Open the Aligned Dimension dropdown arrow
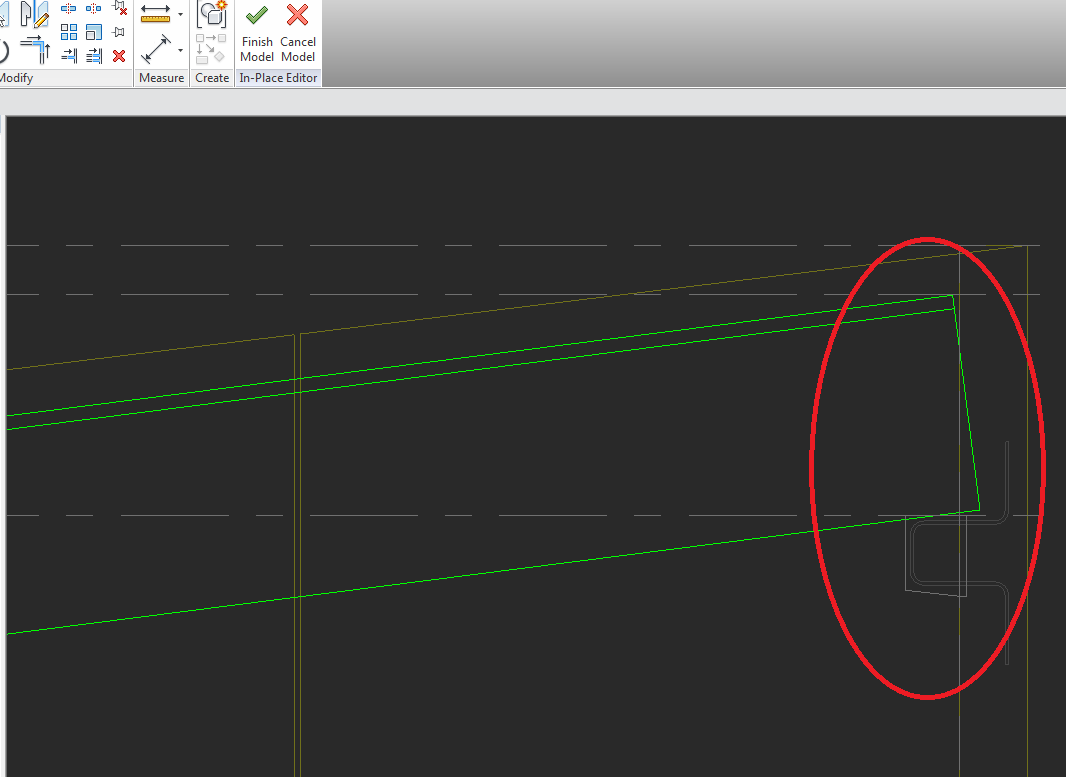The height and width of the screenshot is (777, 1066). point(180,50)
